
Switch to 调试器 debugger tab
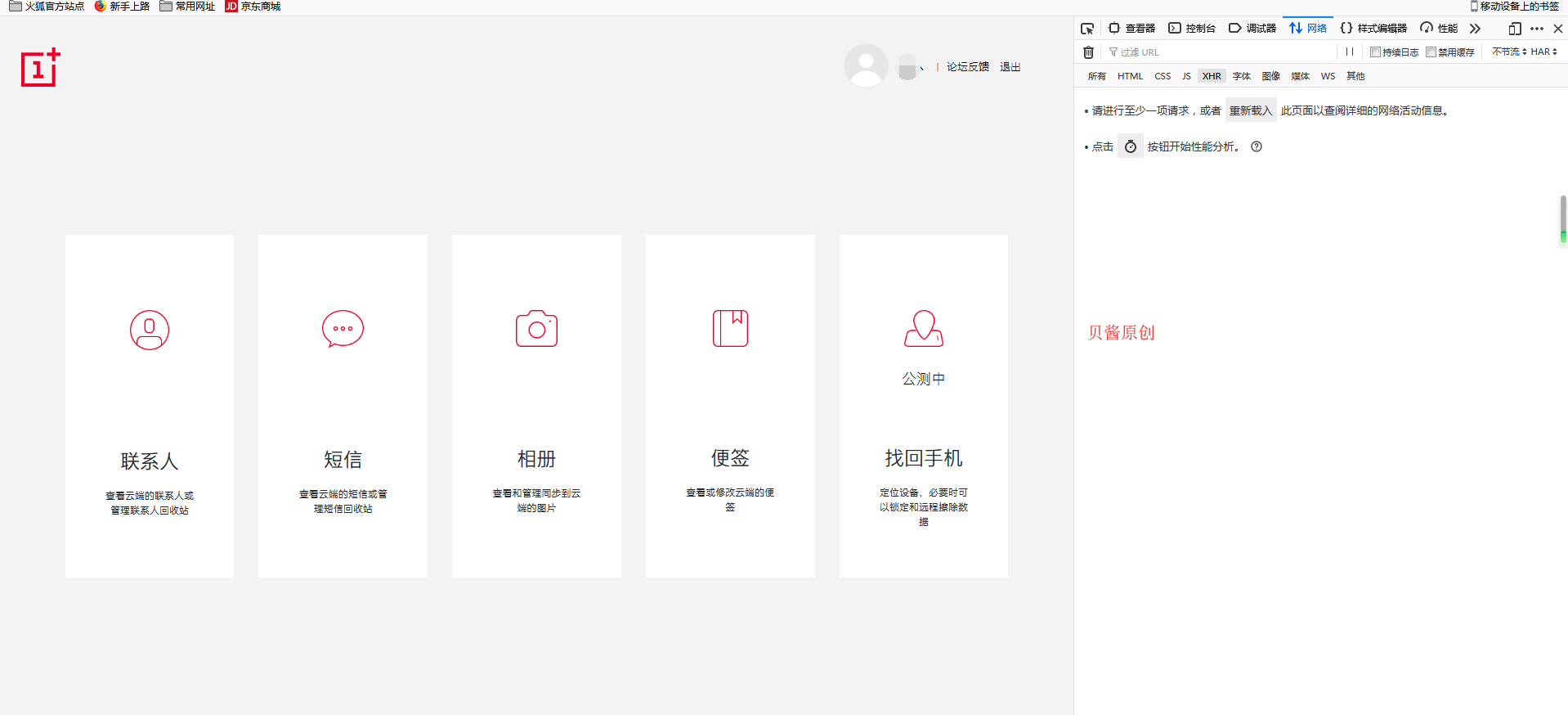click(x=1252, y=29)
